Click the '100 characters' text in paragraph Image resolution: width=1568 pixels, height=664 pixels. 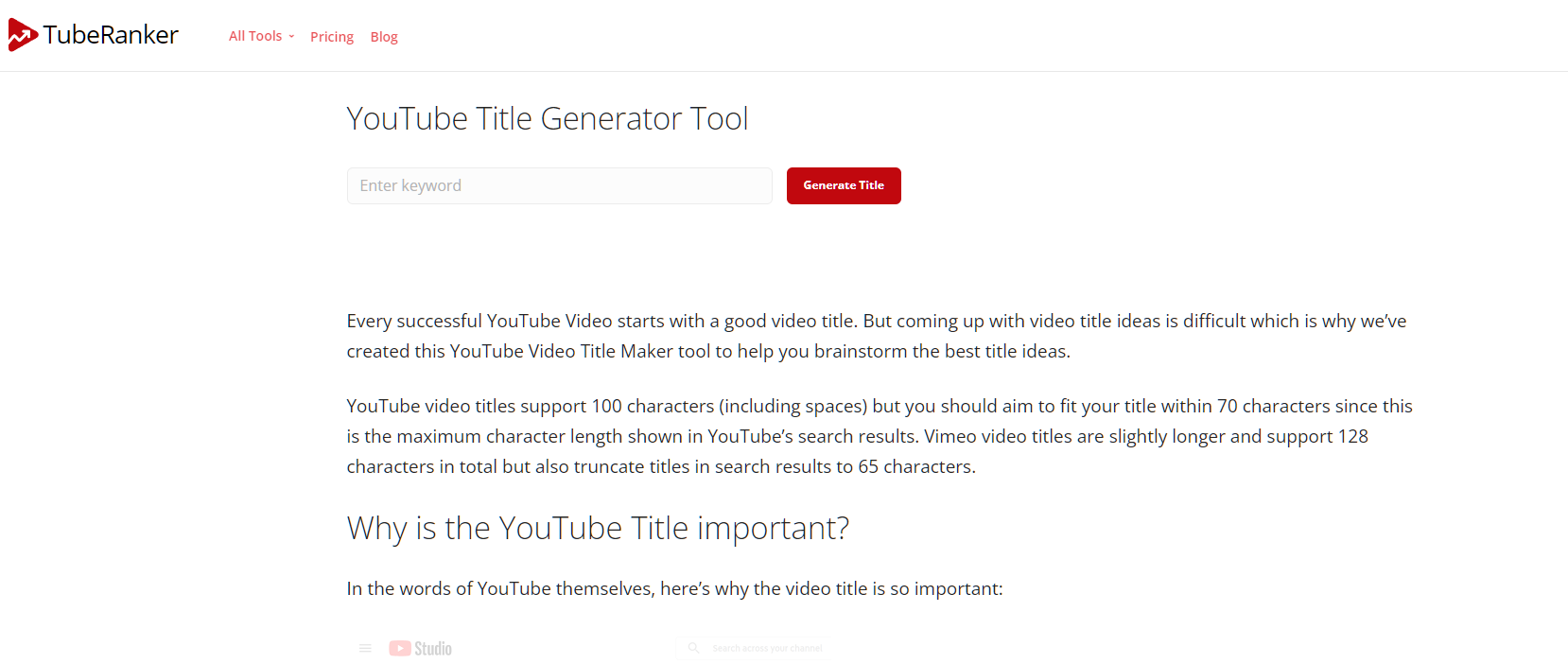pyautogui.click(x=653, y=407)
